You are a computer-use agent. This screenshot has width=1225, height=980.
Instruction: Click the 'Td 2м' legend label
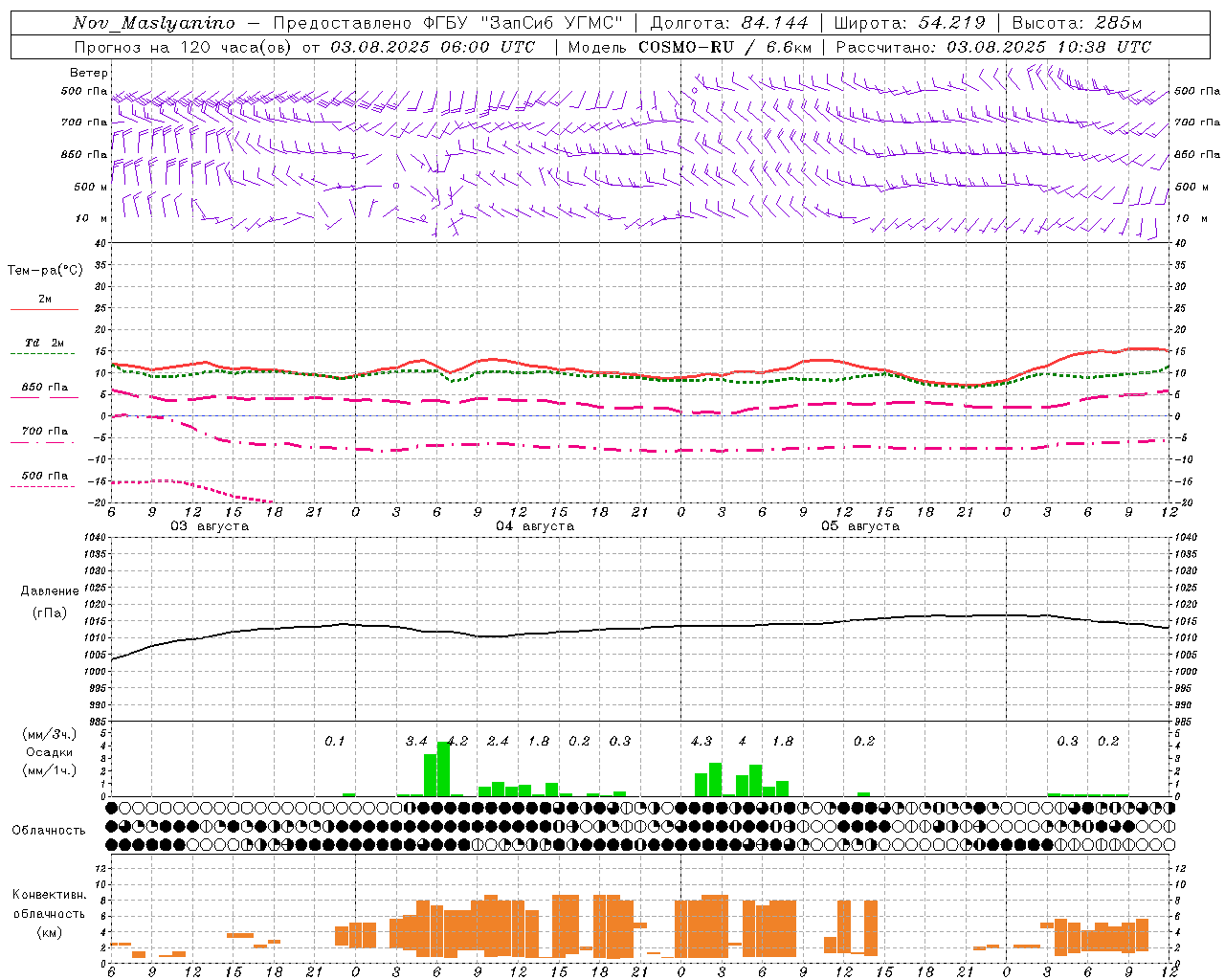coord(44,343)
